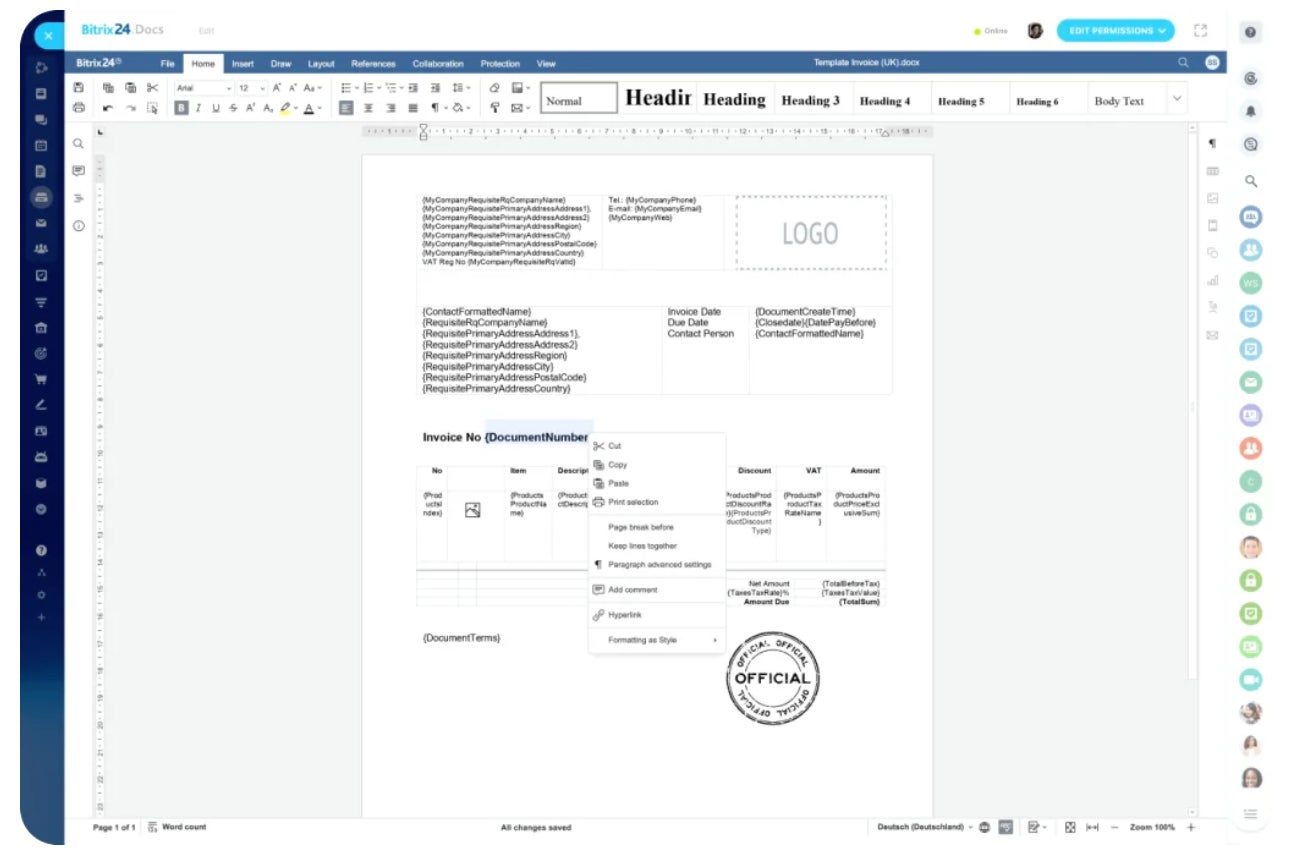Click Fit to page status bar icon
The width and height of the screenshot is (1312, 852).
pos(1070,827)
